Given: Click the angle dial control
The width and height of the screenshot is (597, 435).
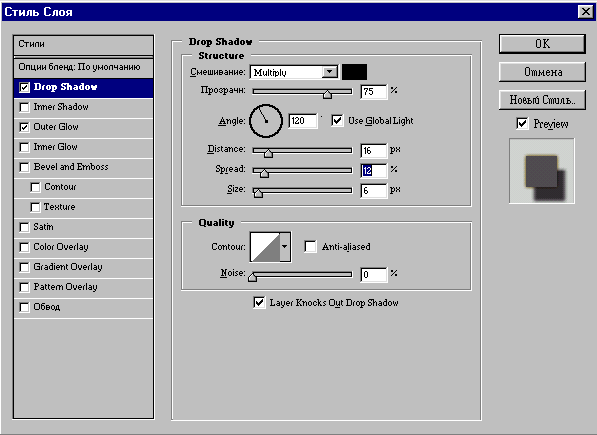Looking at the screenshot, I should pos(266,121).
